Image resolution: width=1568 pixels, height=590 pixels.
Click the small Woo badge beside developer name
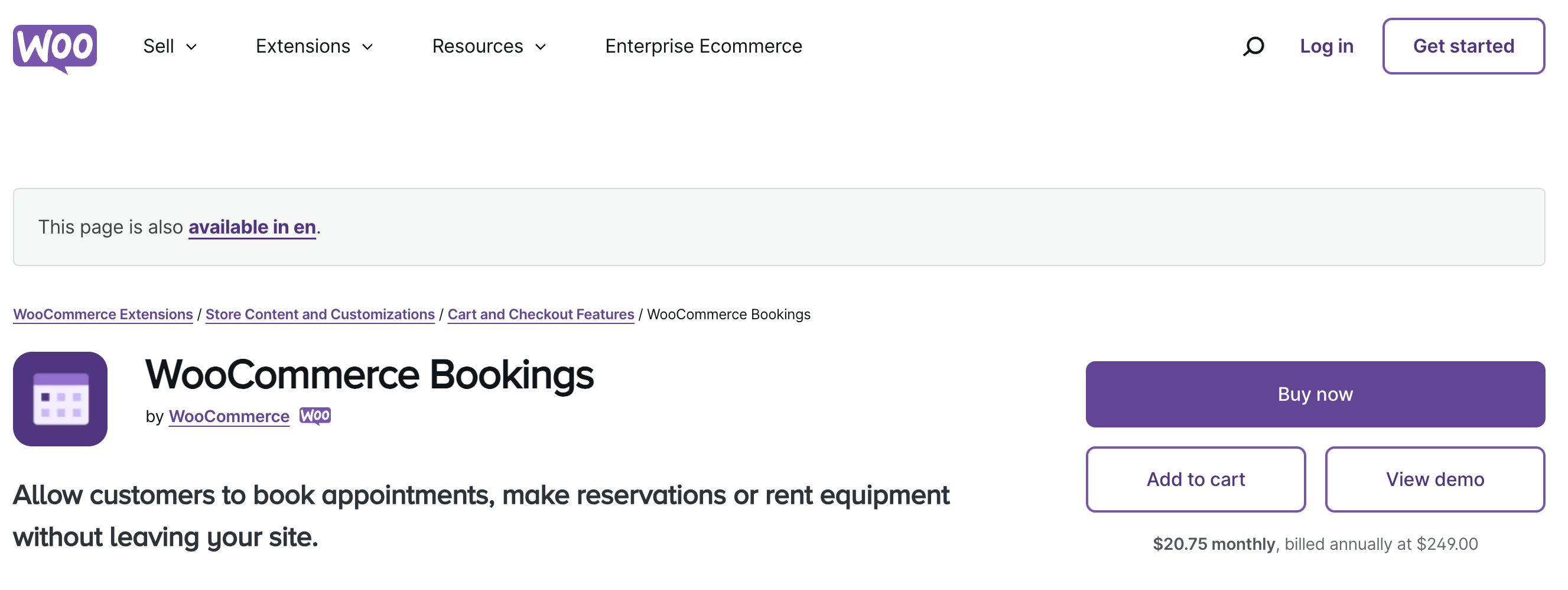pos(315,416)
